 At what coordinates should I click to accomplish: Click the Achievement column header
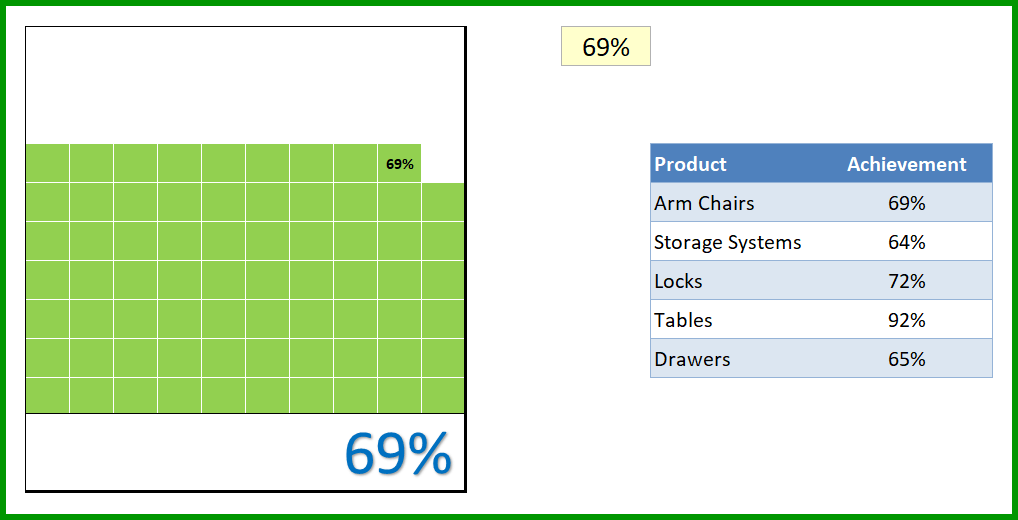click(x=907, y=164)
